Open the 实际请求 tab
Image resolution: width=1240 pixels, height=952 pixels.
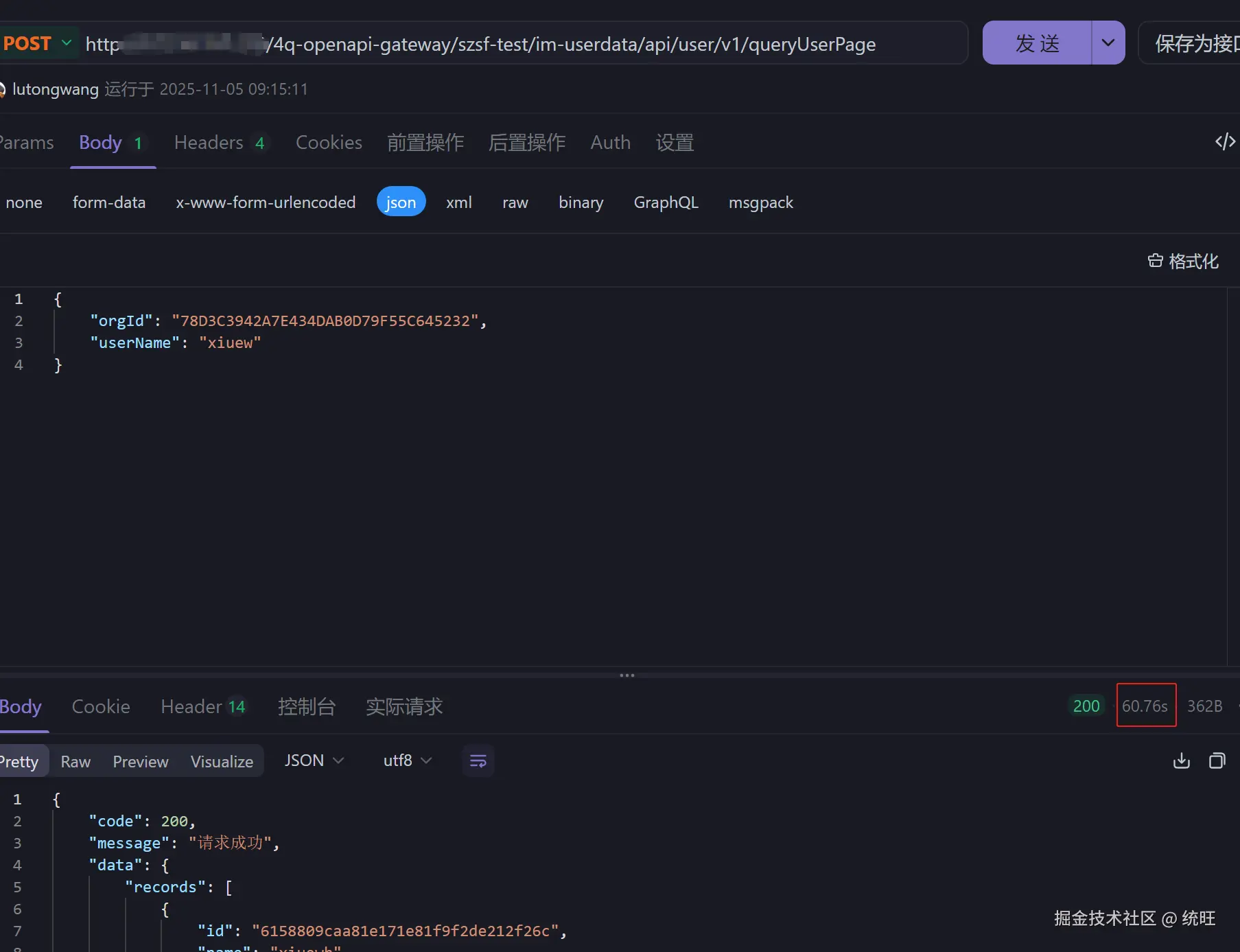coord(404,706)
